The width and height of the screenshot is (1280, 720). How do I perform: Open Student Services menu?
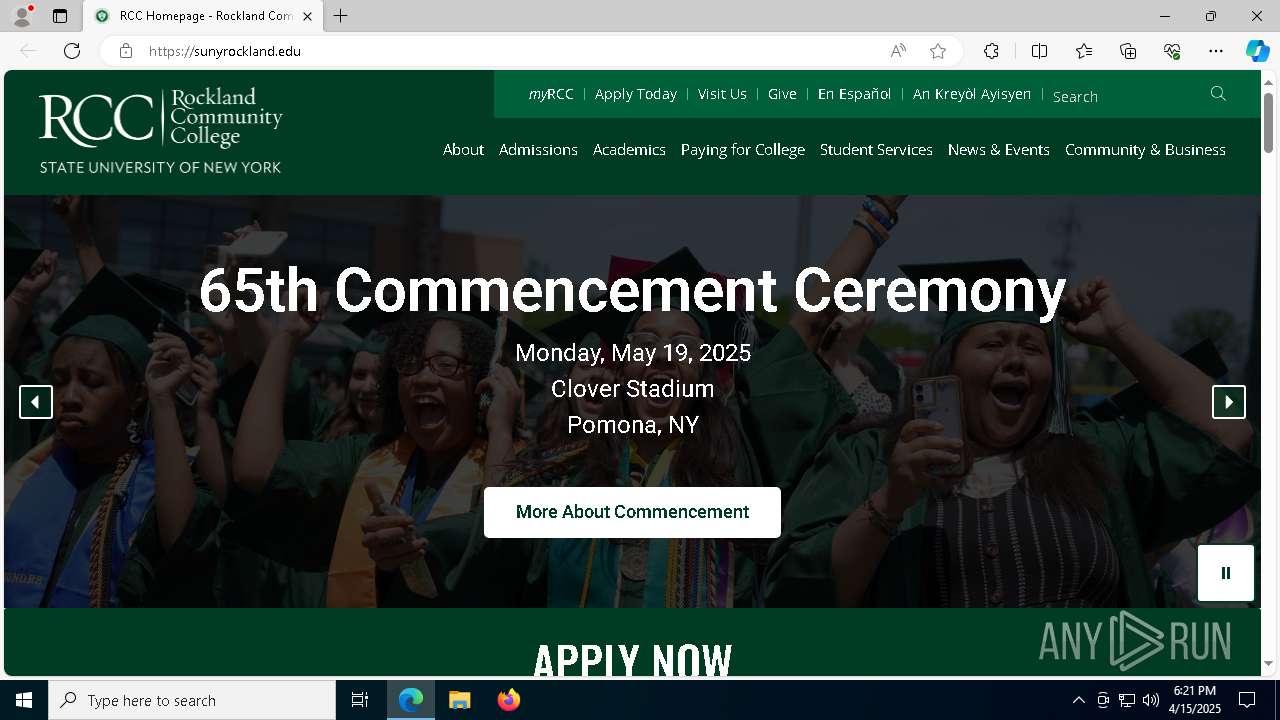pos(876,150)
